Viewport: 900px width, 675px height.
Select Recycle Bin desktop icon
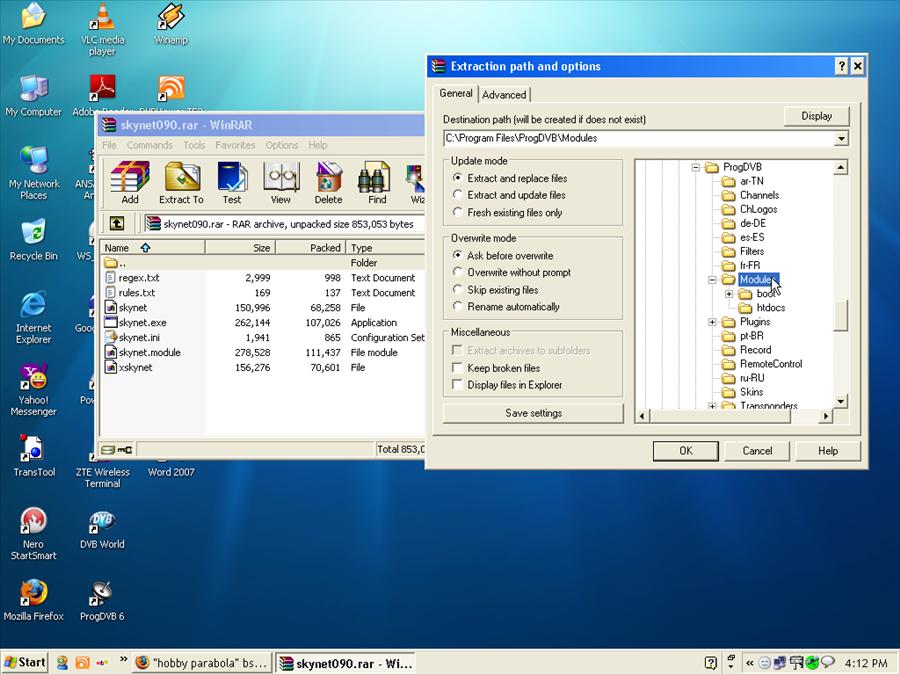33,240
